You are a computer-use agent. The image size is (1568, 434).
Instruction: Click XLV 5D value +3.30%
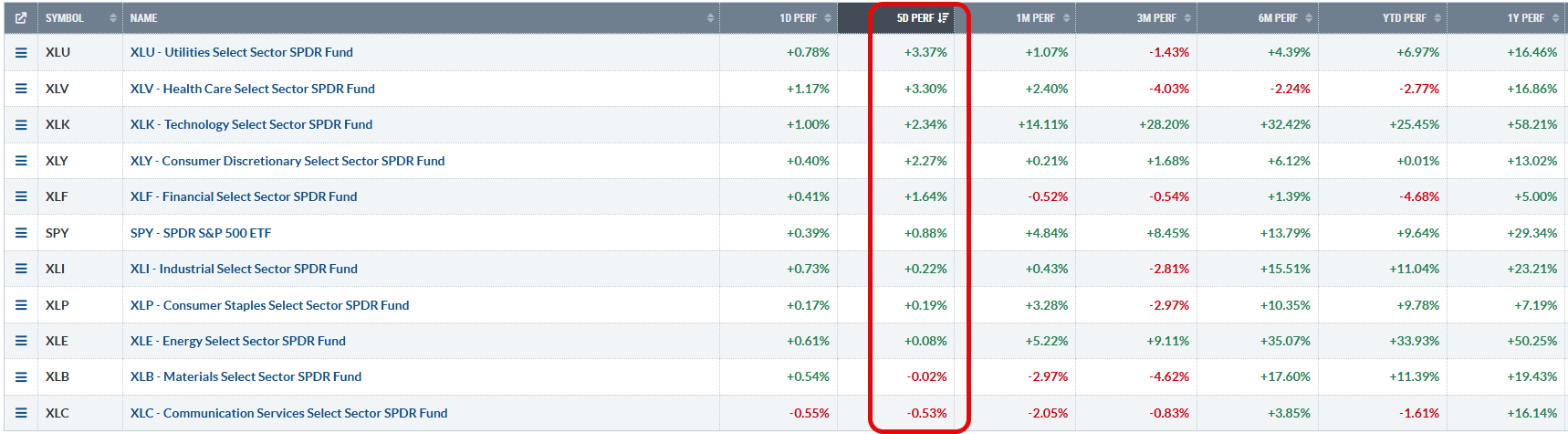(925, 89)
